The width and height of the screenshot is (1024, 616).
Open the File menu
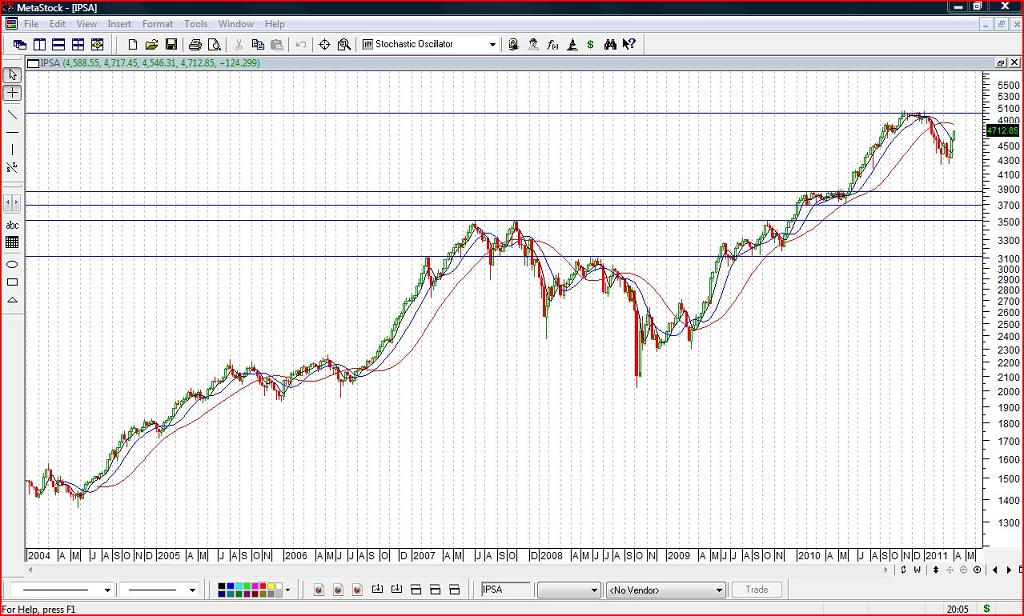click(x=31, y=24)
